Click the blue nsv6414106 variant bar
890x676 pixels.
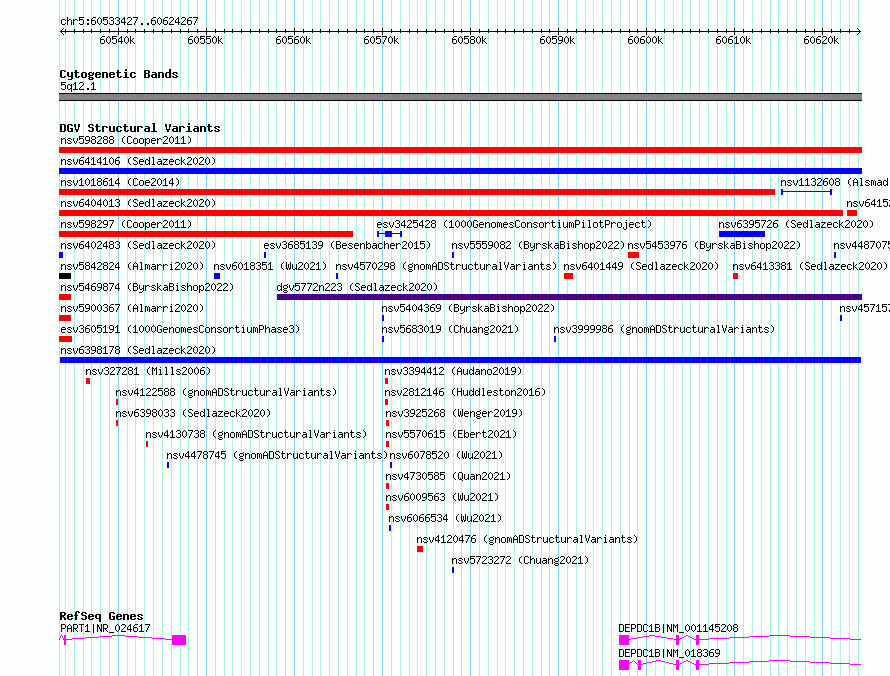(460, 171)
